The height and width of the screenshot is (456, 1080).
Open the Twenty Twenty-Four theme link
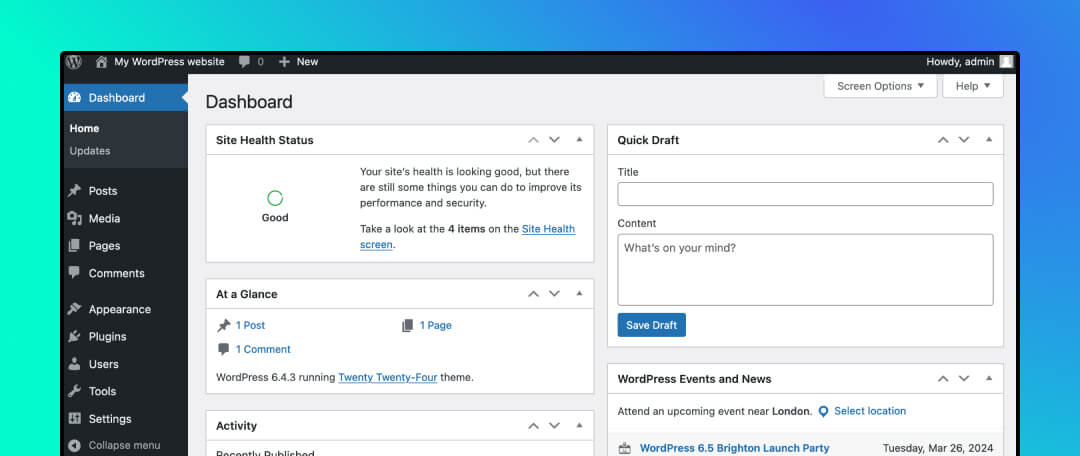coord(388,377)
